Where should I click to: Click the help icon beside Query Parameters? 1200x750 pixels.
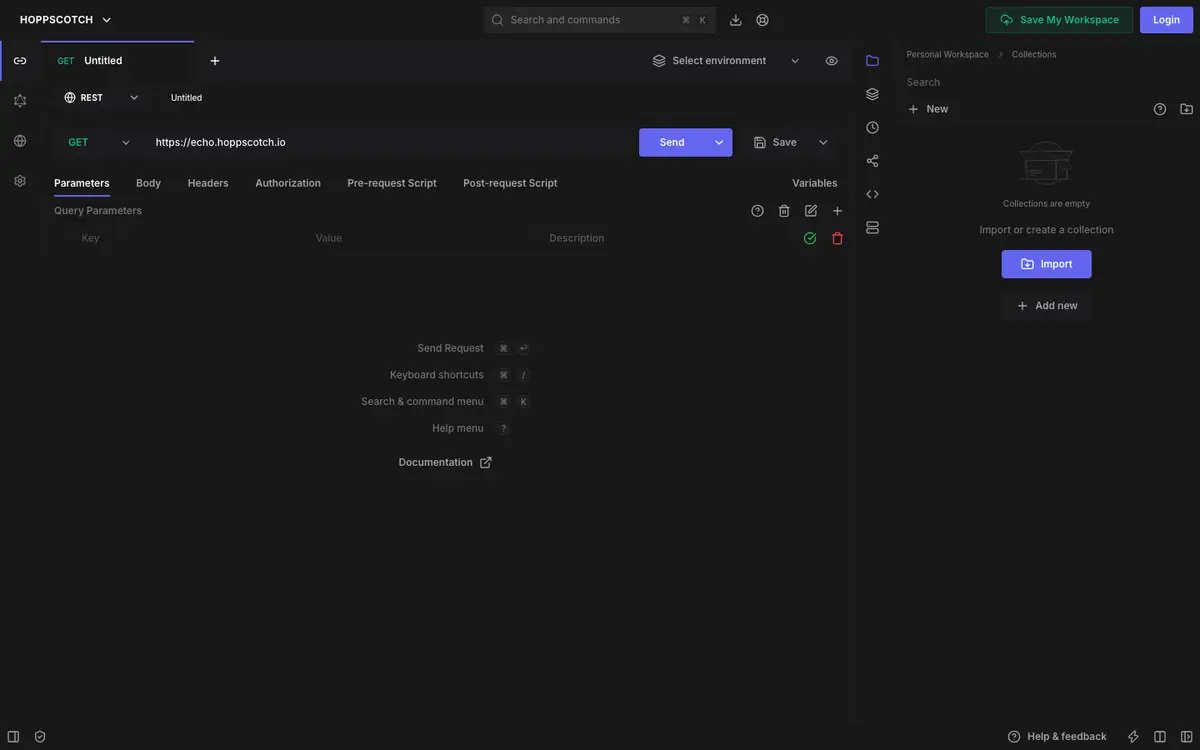[757, 211]
